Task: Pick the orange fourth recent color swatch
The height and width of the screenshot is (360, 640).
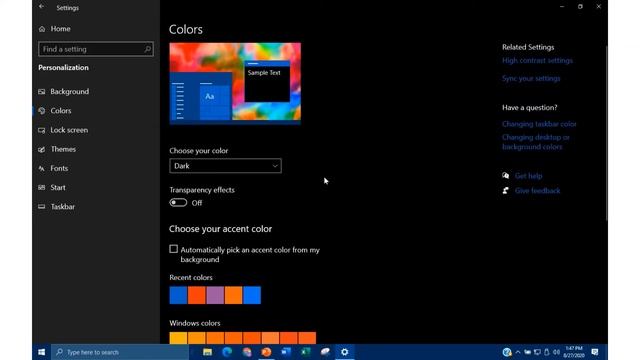Action: click(x=233, y=295)
